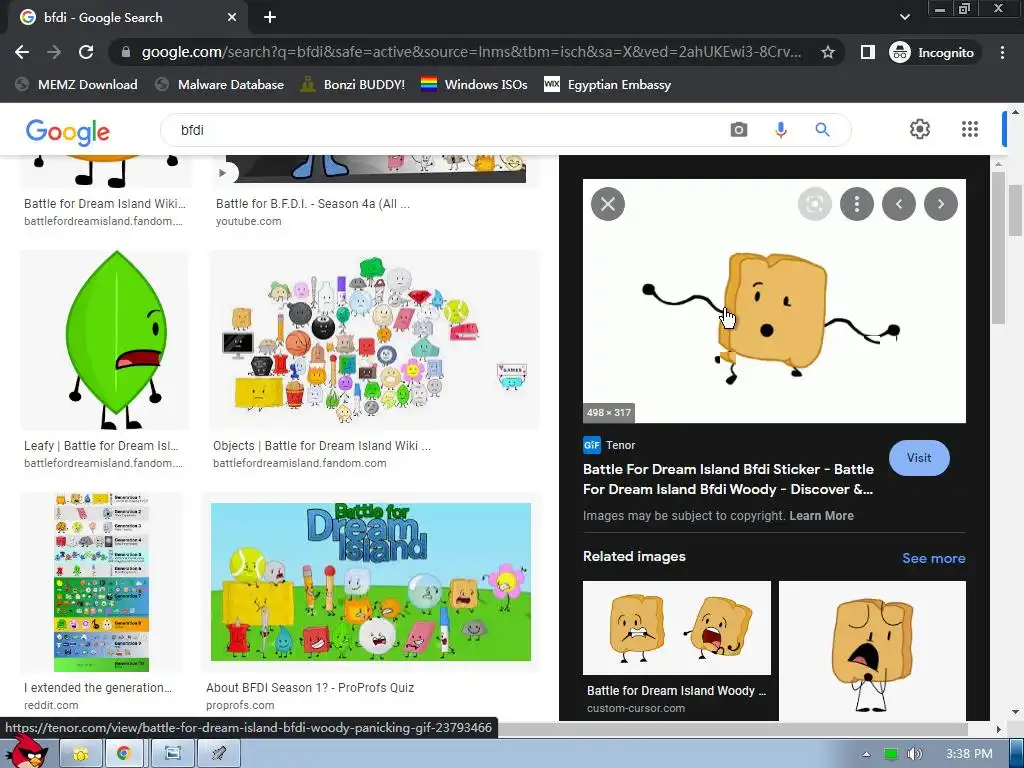Viewport: 1024px width, 768px height.
Task: Show the previous image in preview
Action: (899, 204)
